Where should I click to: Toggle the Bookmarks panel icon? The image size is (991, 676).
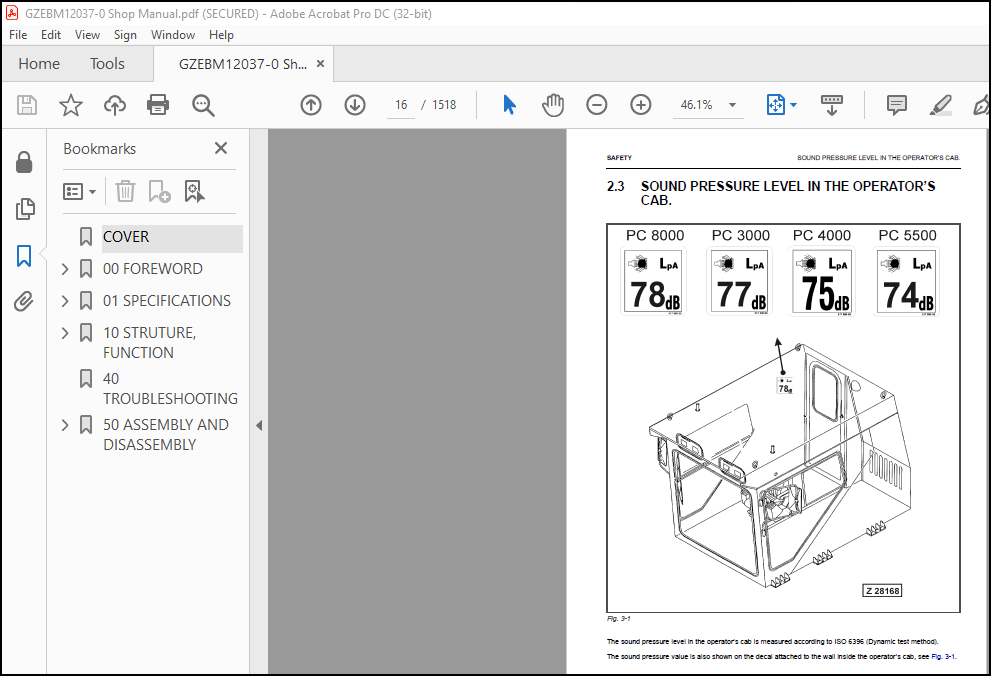[24, 256]
